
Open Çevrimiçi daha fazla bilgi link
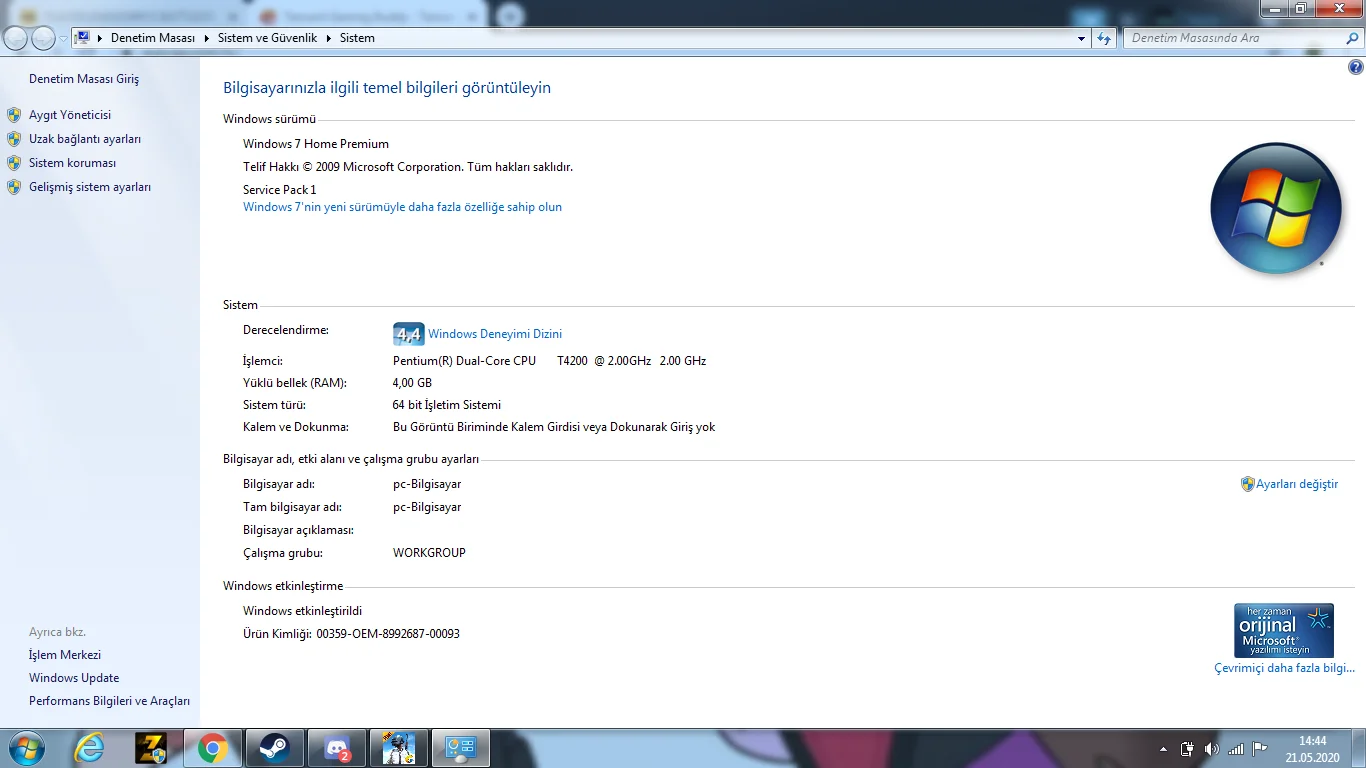[x=1284, y=668]
